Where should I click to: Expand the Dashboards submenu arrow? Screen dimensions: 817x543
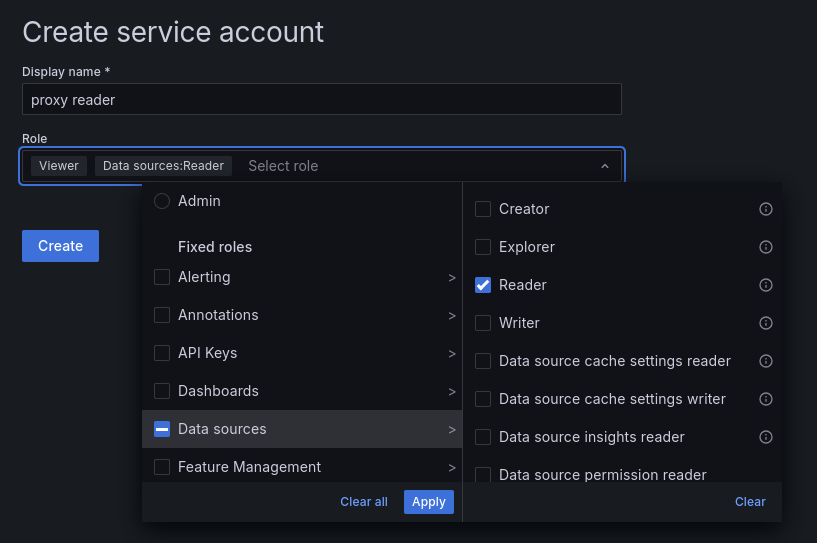click(x=452, y=392)
